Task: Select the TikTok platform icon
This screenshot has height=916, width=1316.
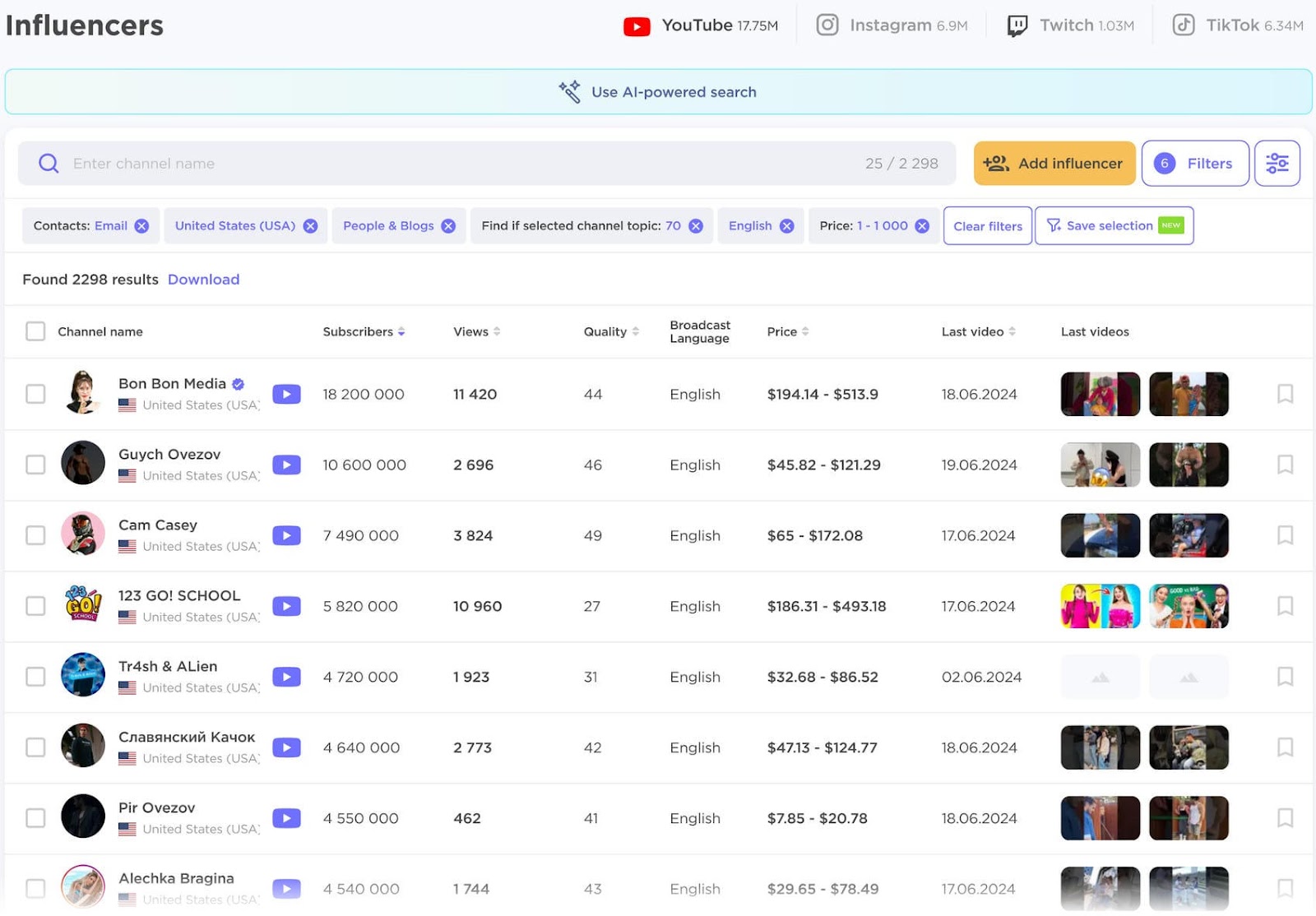Action: click(x=1183, y=25)
